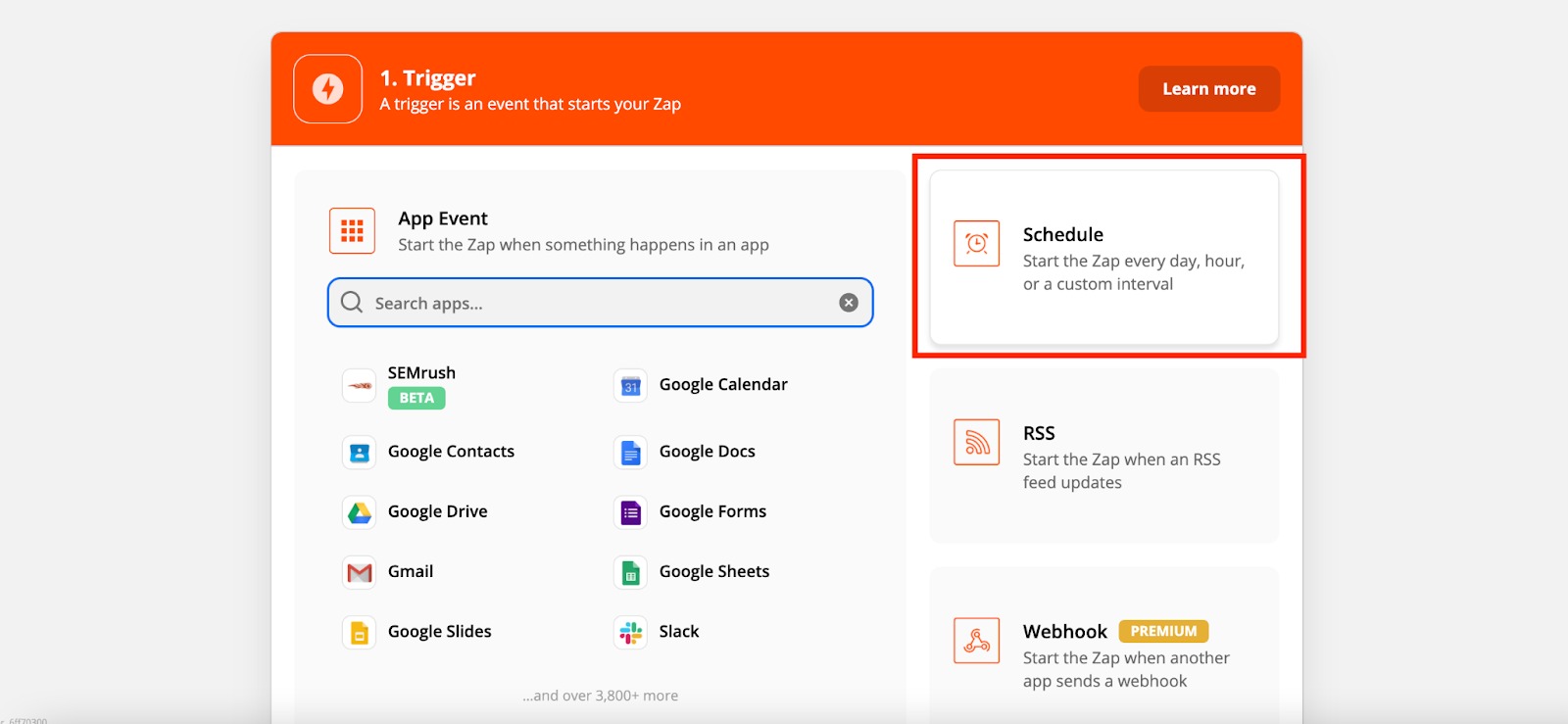Select the RSS feed icon

coord(976,442)
